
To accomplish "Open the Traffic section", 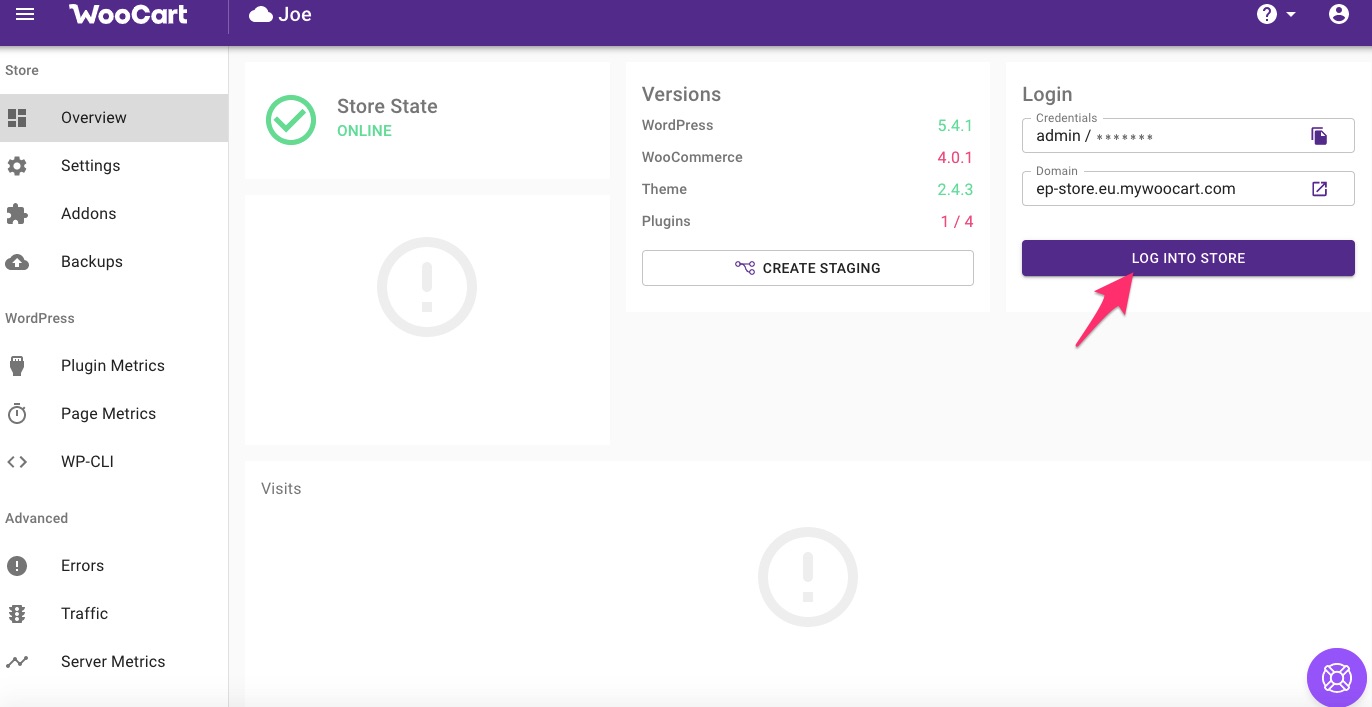I will coord(84,614).
